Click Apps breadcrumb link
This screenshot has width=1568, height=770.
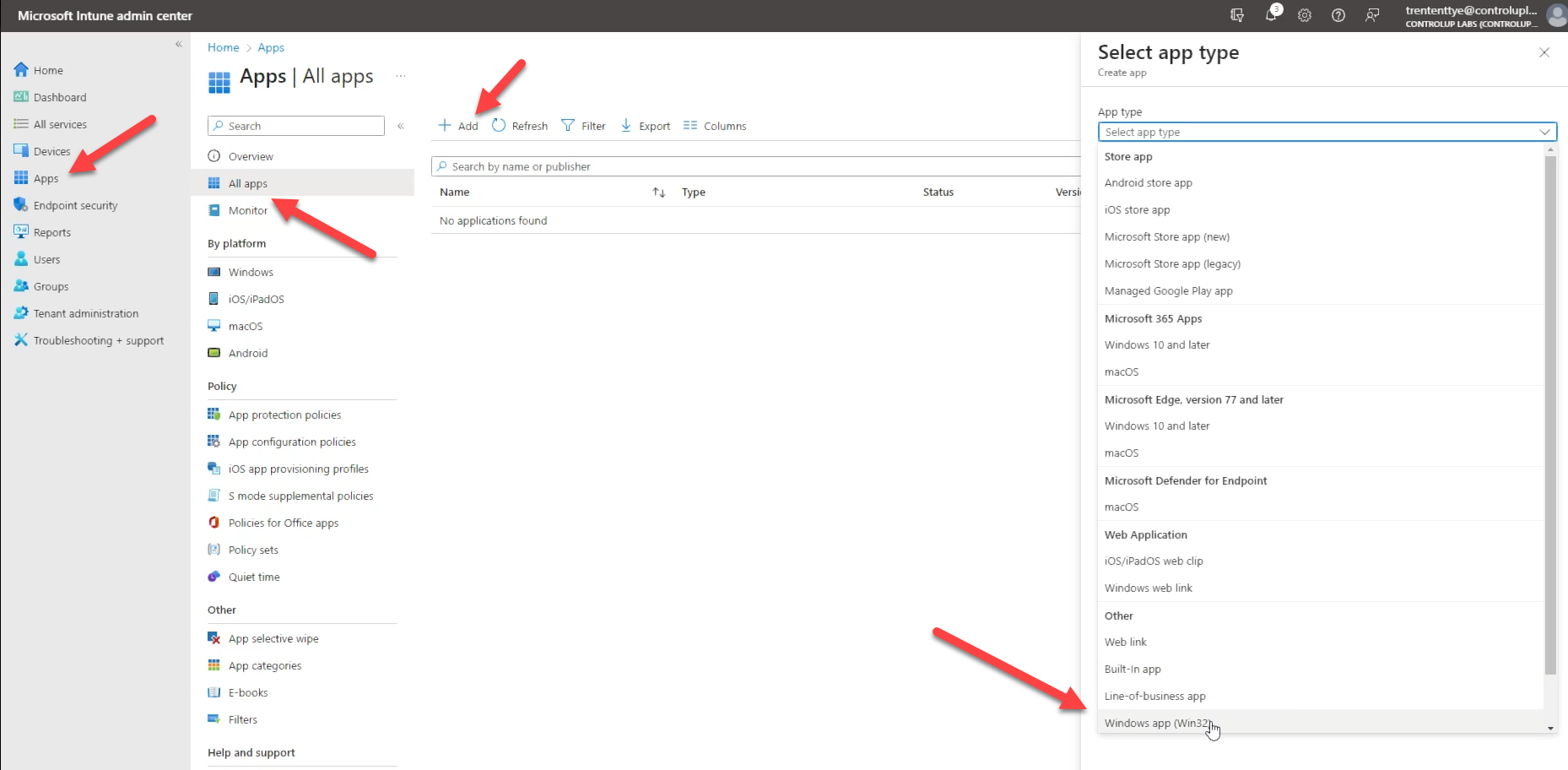click(271, 47)
